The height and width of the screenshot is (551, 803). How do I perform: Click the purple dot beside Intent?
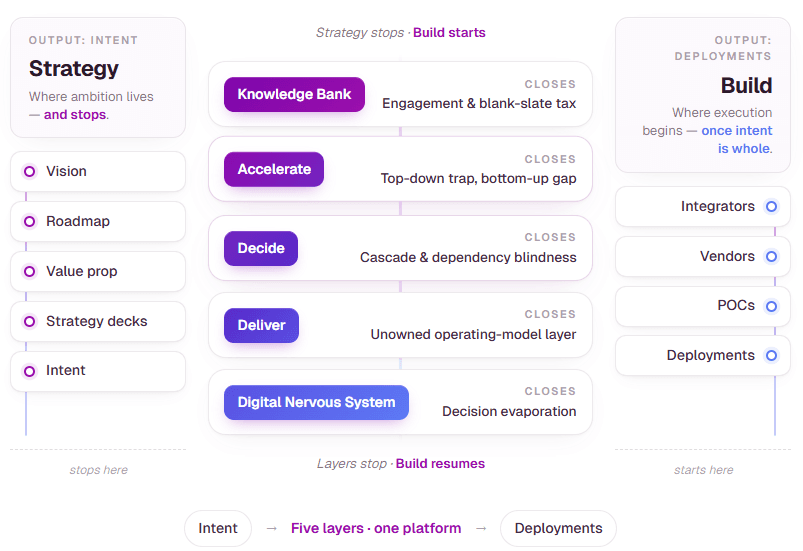(x=29, y=371)
